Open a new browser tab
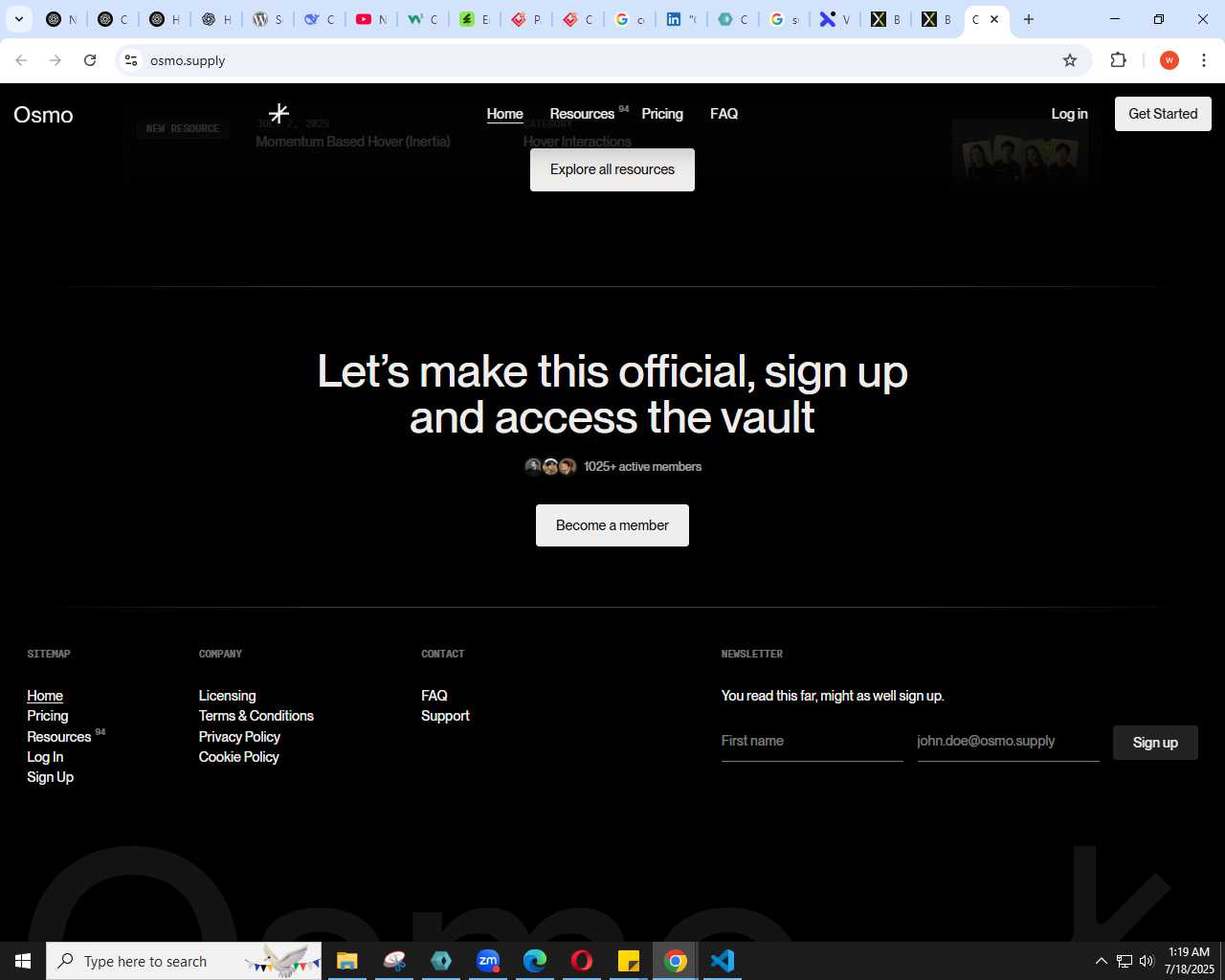1225x980 pixels. [1029, 19]
